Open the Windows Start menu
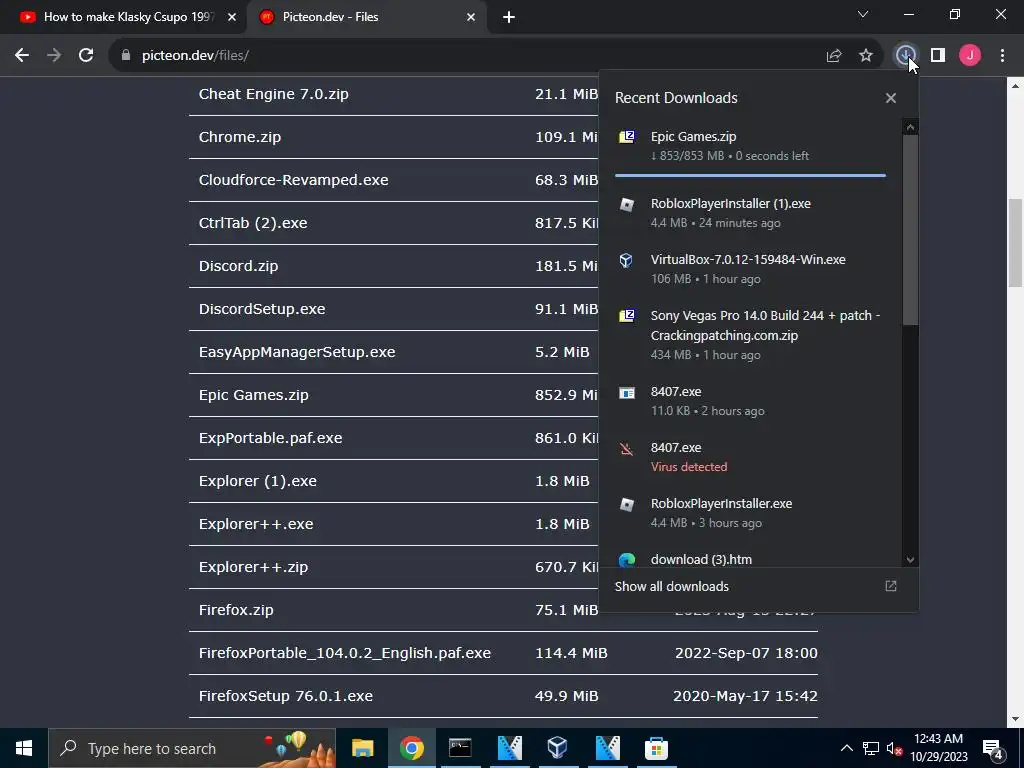This screenshot has width=1024, height=768. pos(24,748)
